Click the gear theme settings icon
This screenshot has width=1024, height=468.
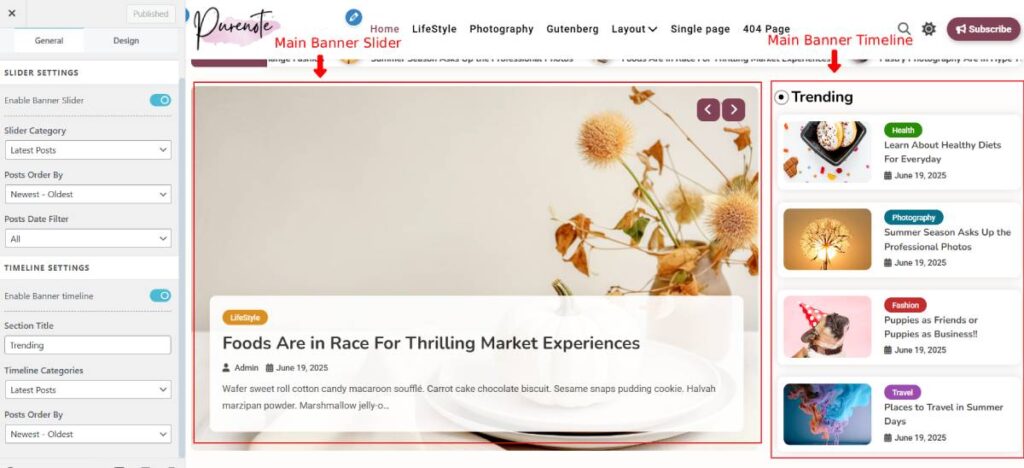pos(929,29)
